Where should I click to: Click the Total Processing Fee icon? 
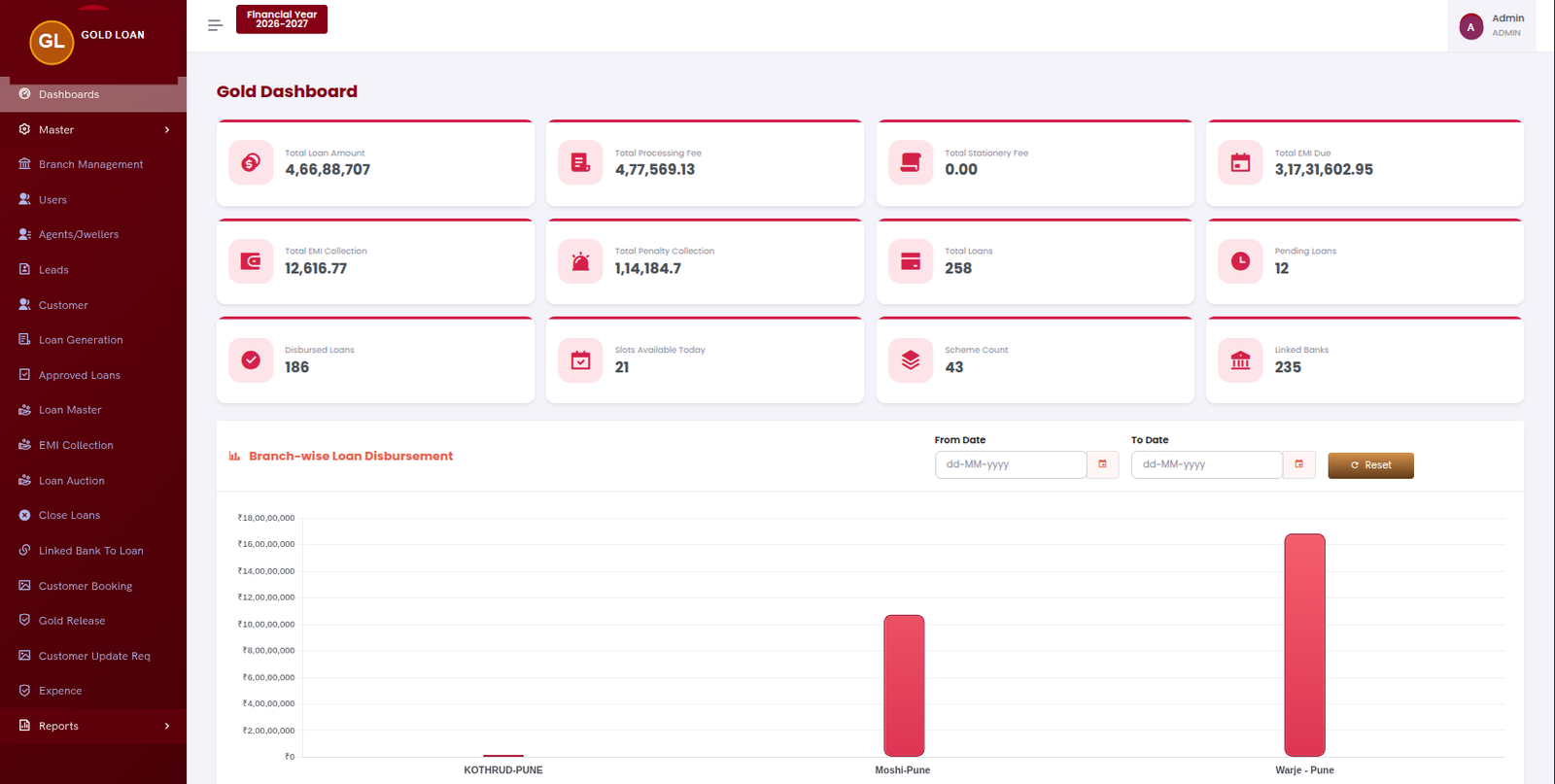click(x=580, y=162)
